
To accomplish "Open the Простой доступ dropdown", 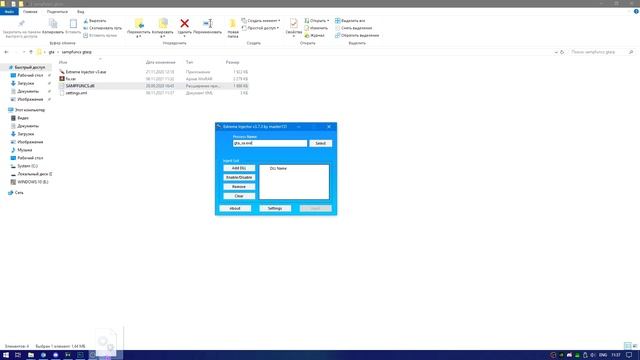I will click(260, 28).
